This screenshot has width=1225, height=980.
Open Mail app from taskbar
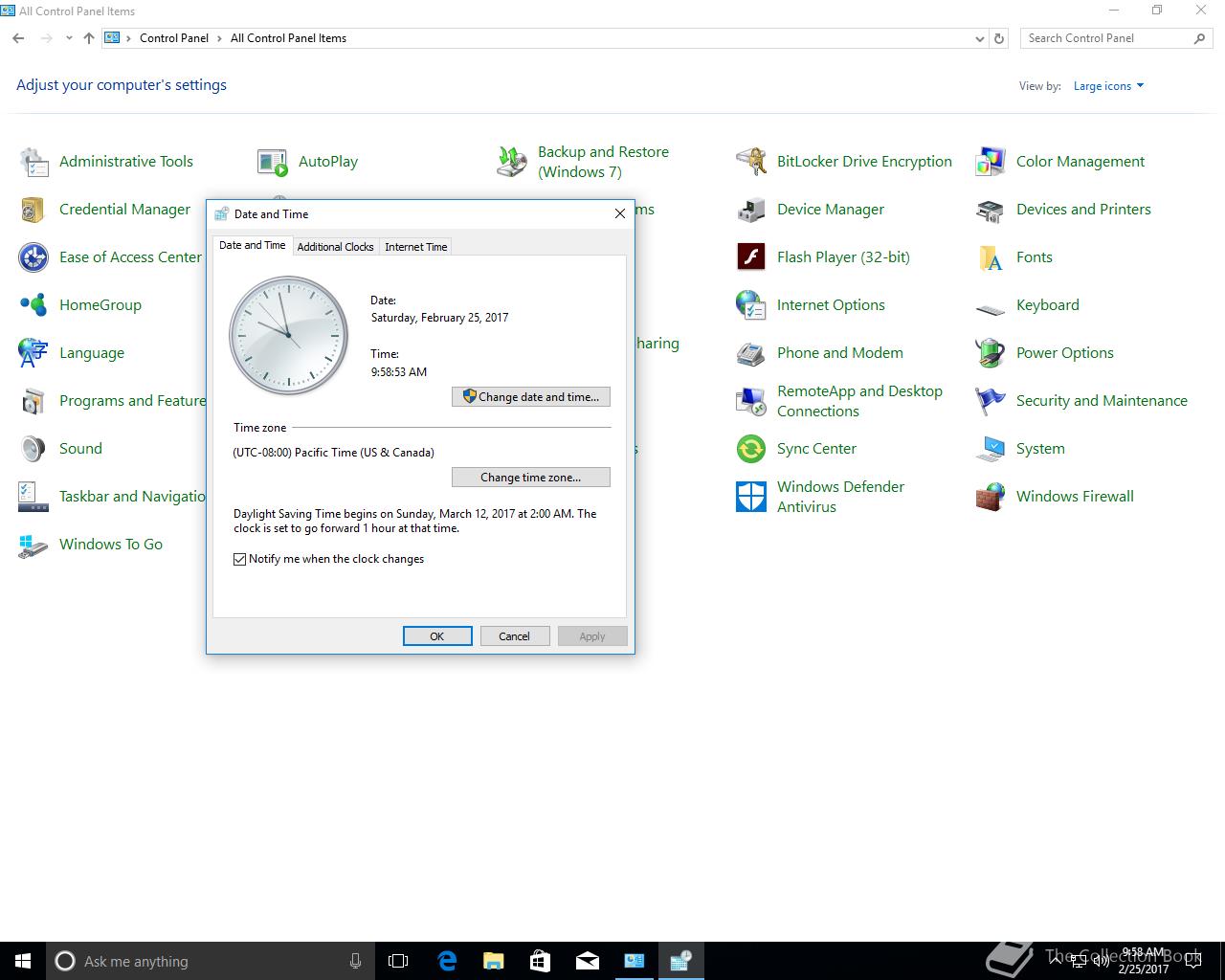pyautogui.click(x=588, y=961)
